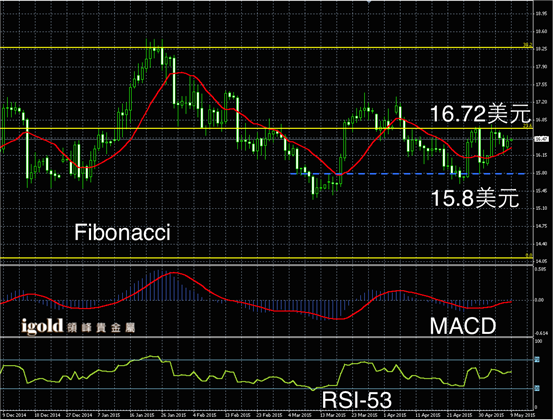Click the 17.20 price axis label
Screen dimensions: 553x420
pos(541,102)
